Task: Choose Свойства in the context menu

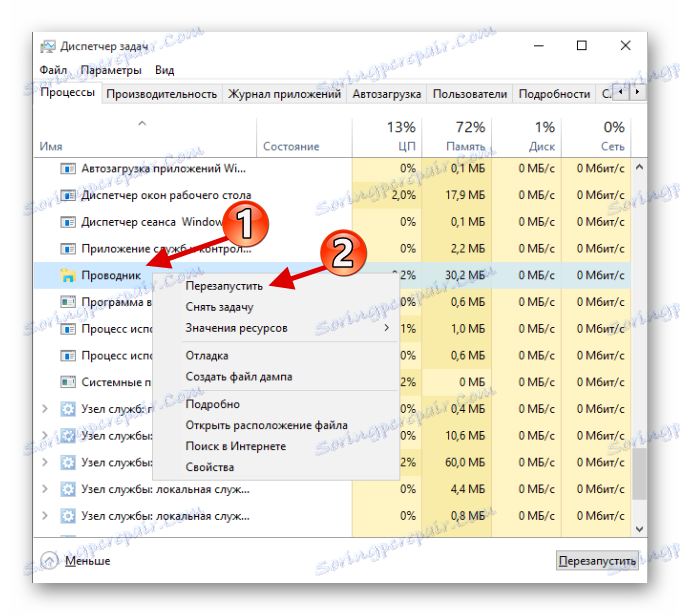Action: click(x=209, y=467)
